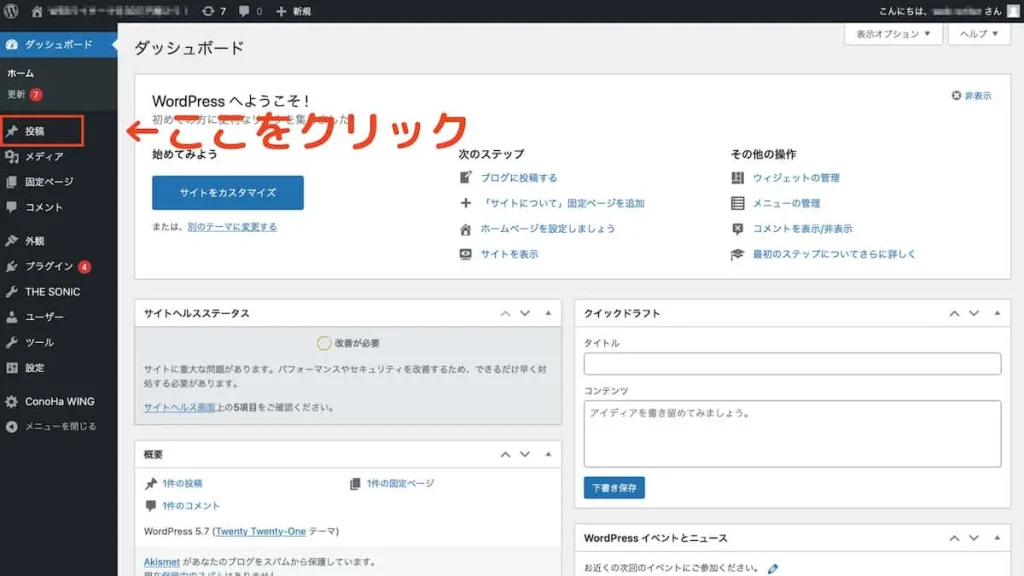Click the ダッシュボード gauge icon in sidebar
1024x576 pixels.
(12, 44)
